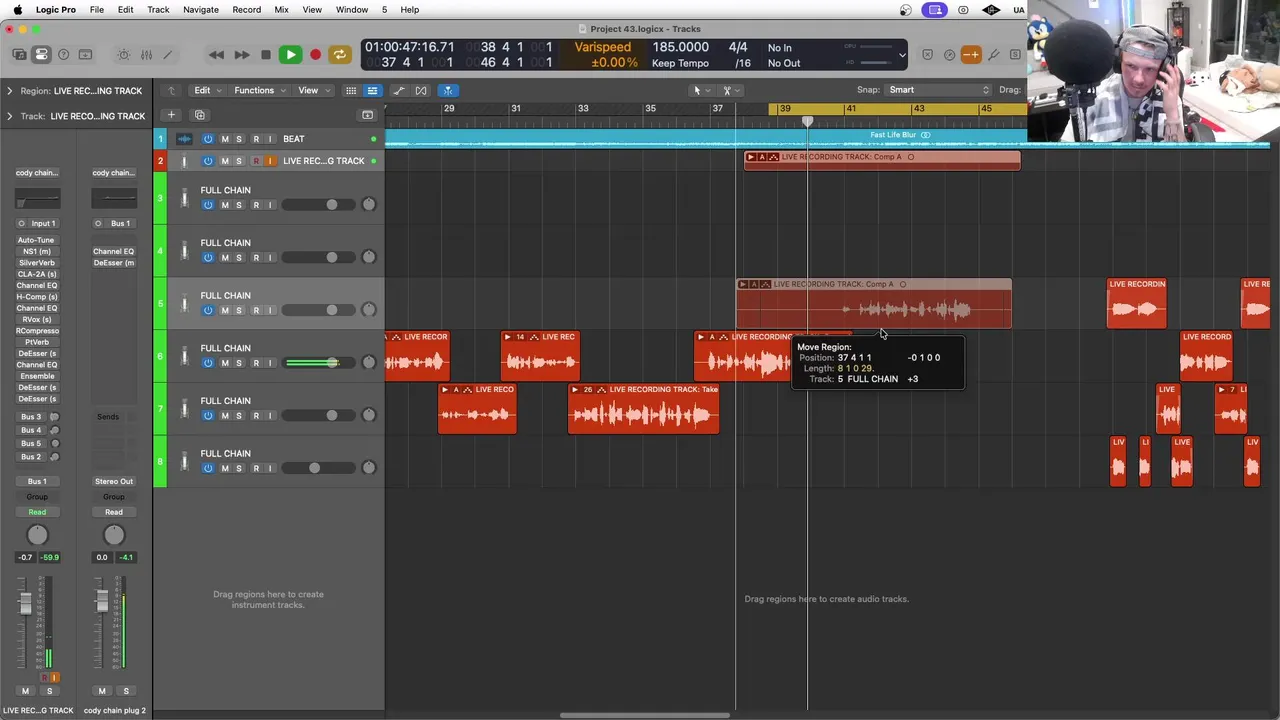Click the pan knob on track 6
Viewport: 1280px width, 720px height.
click(368, 362)
